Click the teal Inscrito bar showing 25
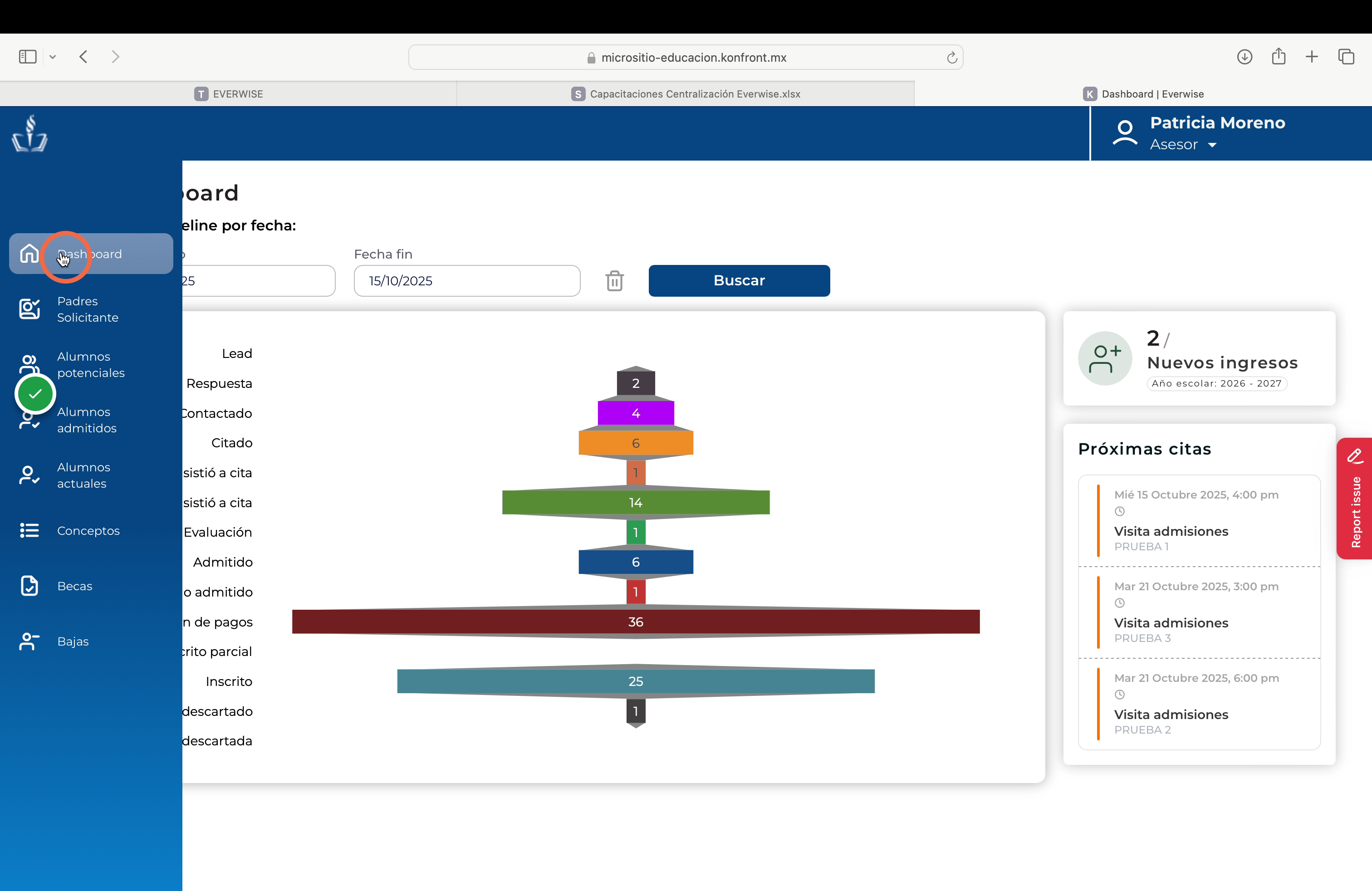The image size is (1372, 891). pyautogui.click(x=636, y=681)
